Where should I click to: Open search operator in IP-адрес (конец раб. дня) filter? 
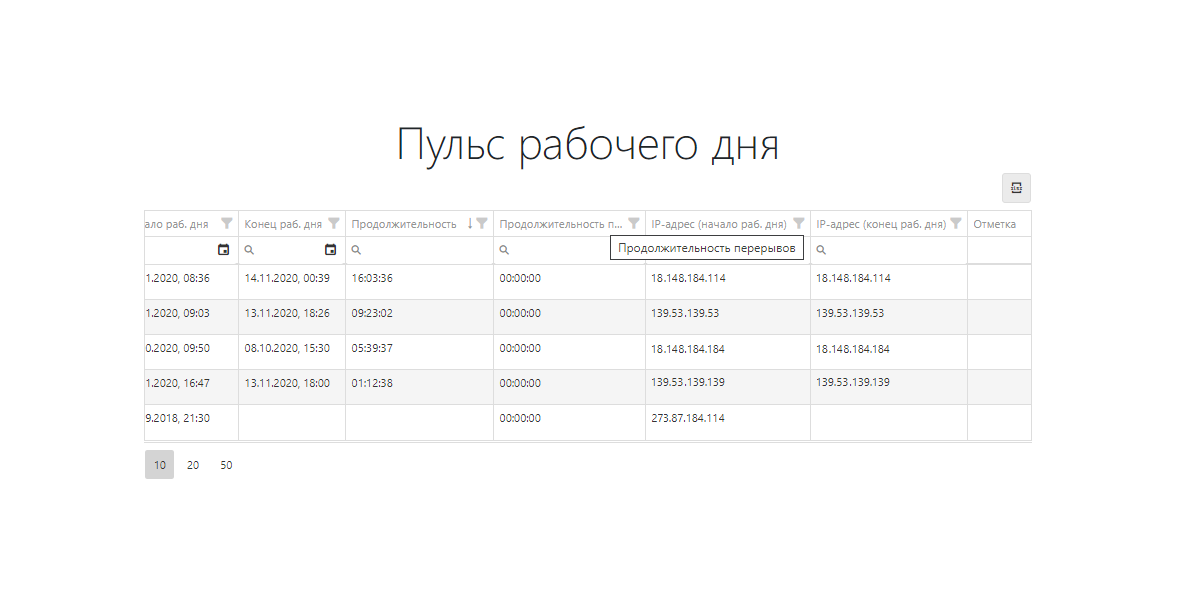821,250
